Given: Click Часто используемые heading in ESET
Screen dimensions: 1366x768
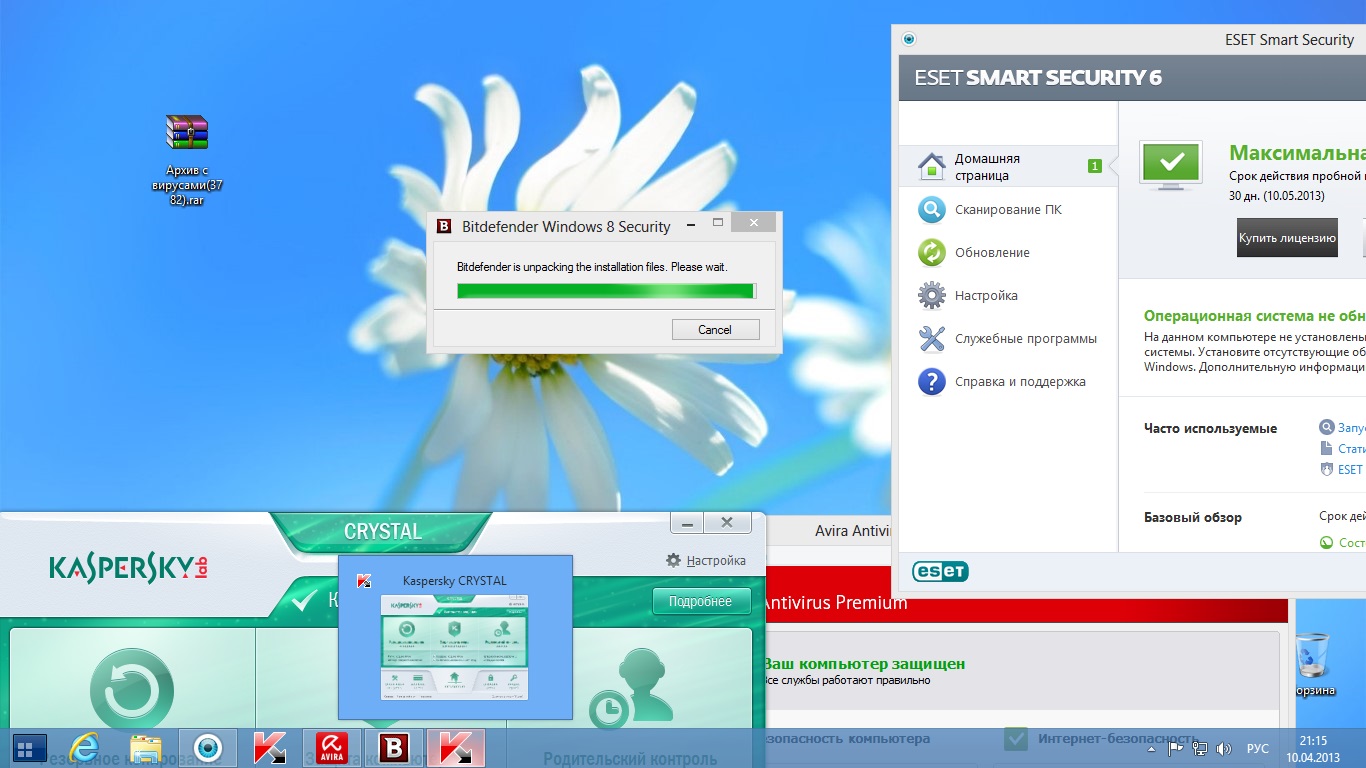Looking at the screenshot, I should tap(1210, 428).
